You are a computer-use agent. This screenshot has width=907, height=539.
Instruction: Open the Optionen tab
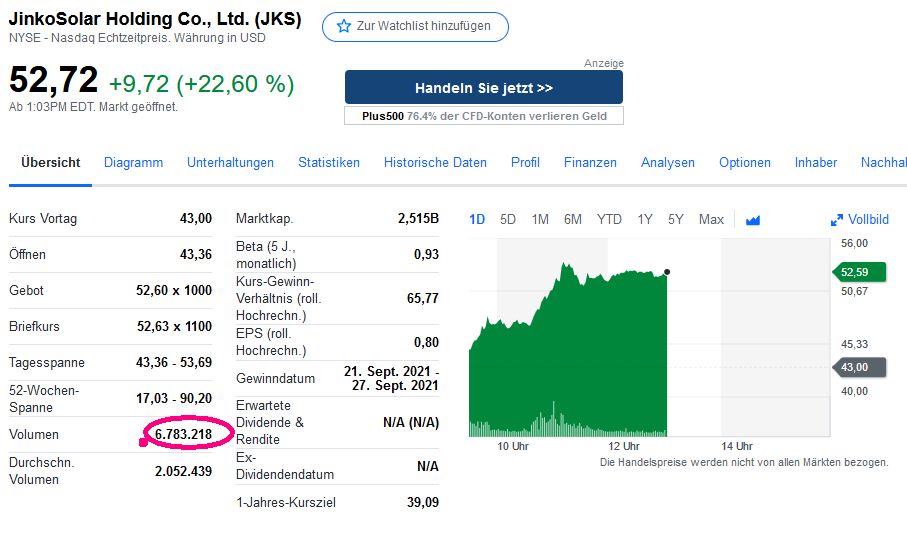[x=745, y=162]
